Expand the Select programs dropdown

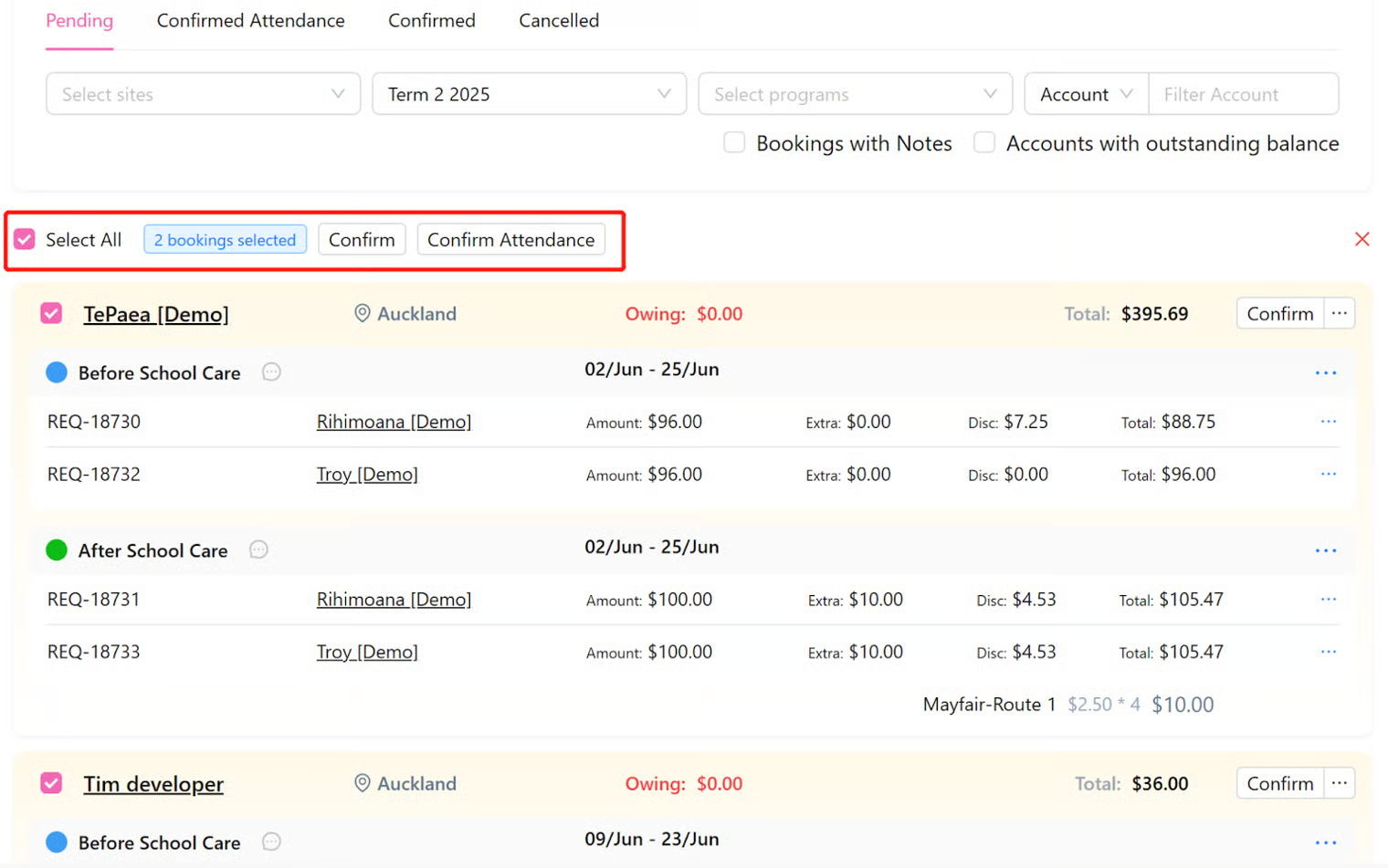point(855,94)
